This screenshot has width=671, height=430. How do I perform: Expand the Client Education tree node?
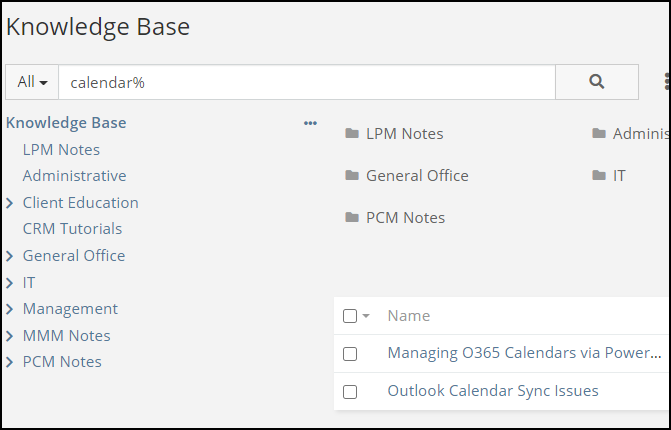tap(10, 203)
